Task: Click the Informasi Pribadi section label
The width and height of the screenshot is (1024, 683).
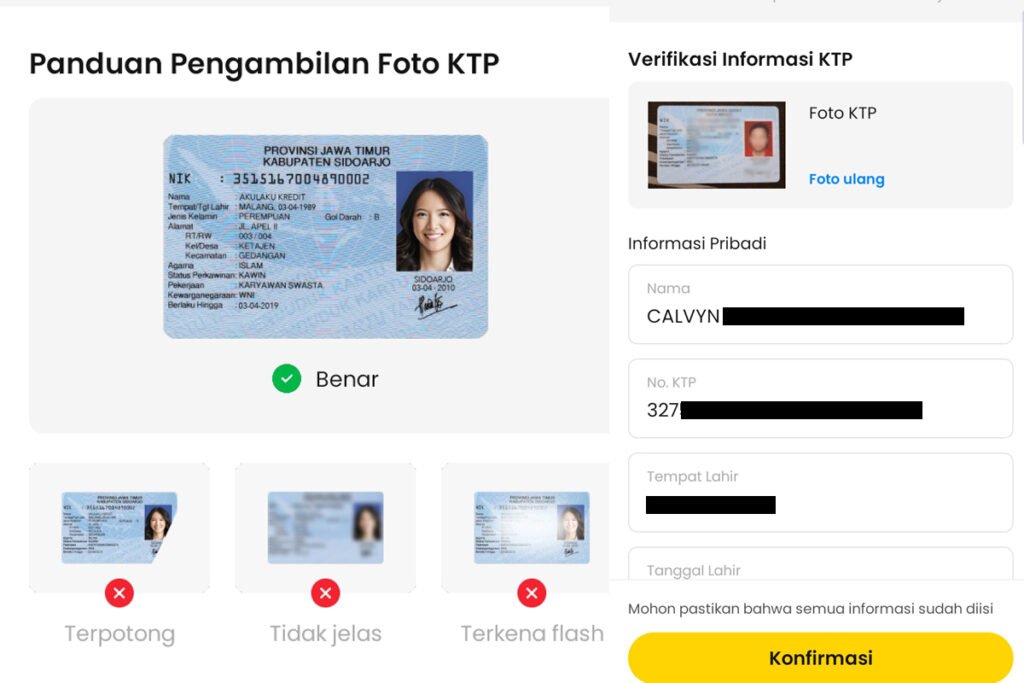Action: [x=697, y=244]
